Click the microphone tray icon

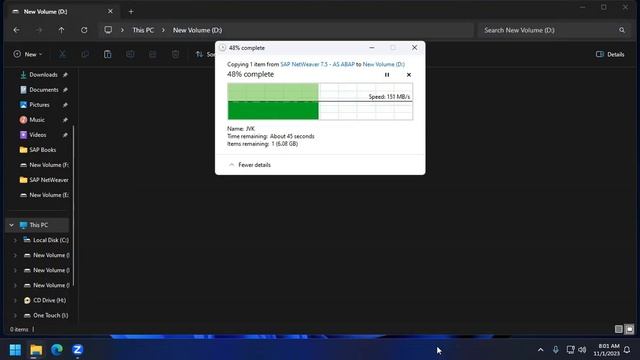point(556,350)
